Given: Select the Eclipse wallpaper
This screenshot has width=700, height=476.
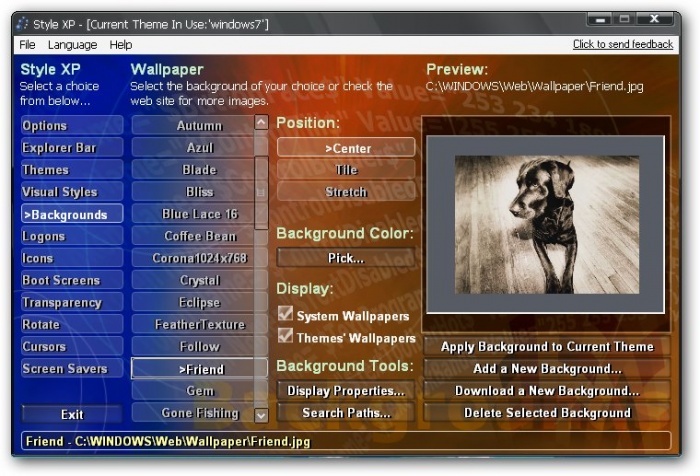Looking at the screenshot, I should [193, 302].
